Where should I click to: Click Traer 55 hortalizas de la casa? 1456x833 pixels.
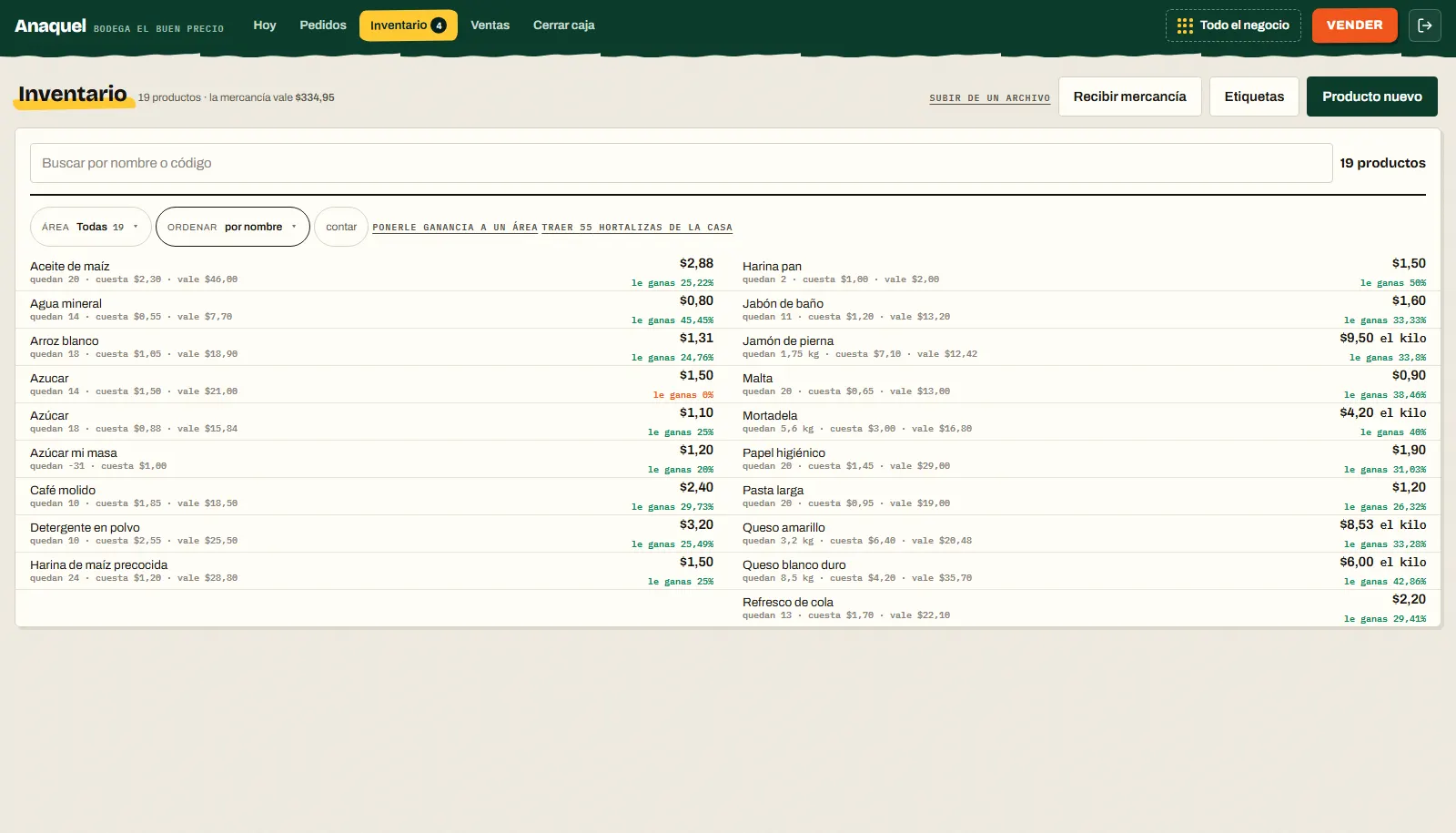point(637,228)
